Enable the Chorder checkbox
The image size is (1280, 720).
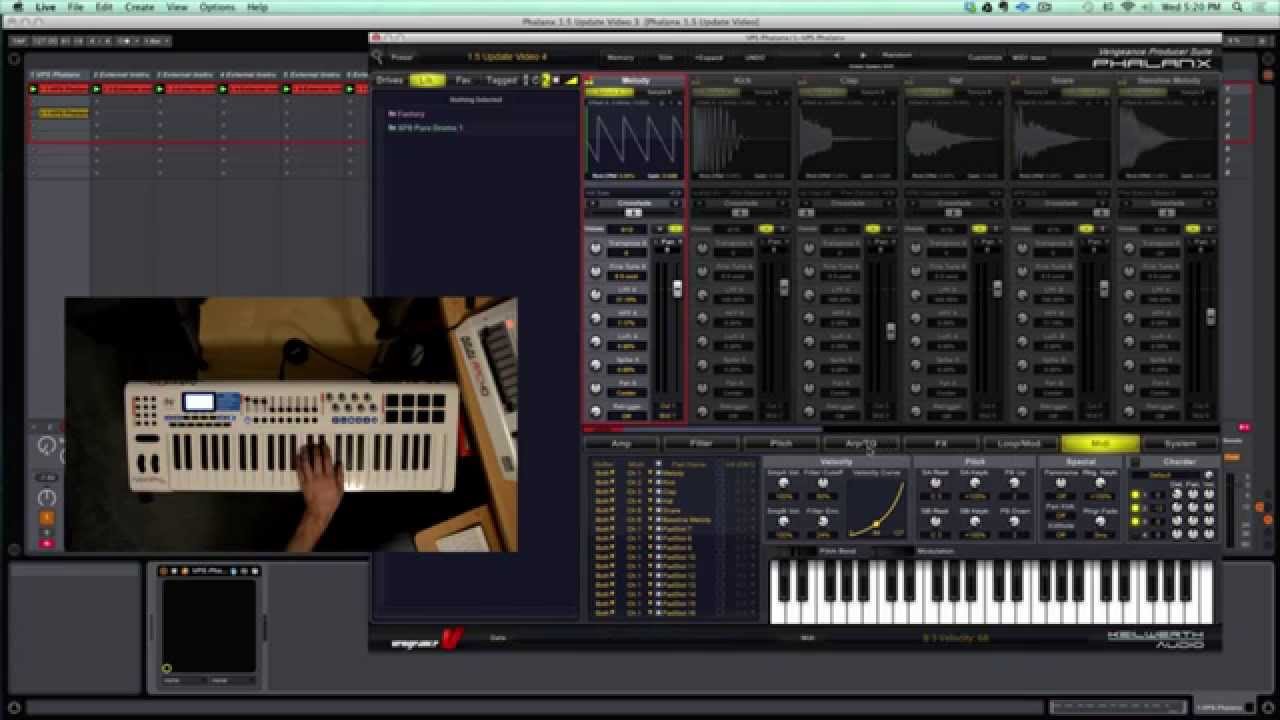tap(1135, 462)
